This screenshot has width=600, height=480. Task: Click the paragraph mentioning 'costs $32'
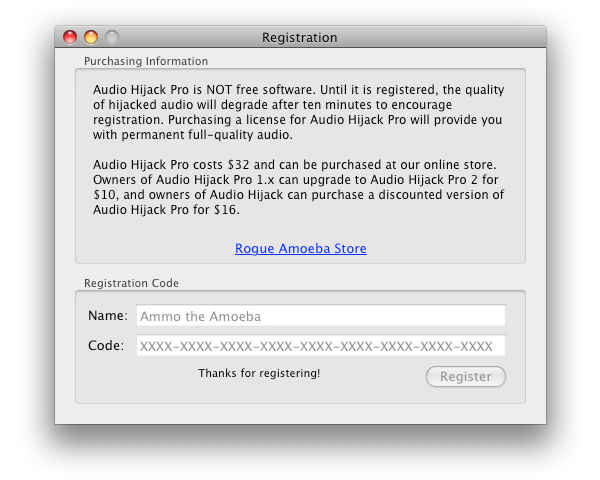coord(298,187)
